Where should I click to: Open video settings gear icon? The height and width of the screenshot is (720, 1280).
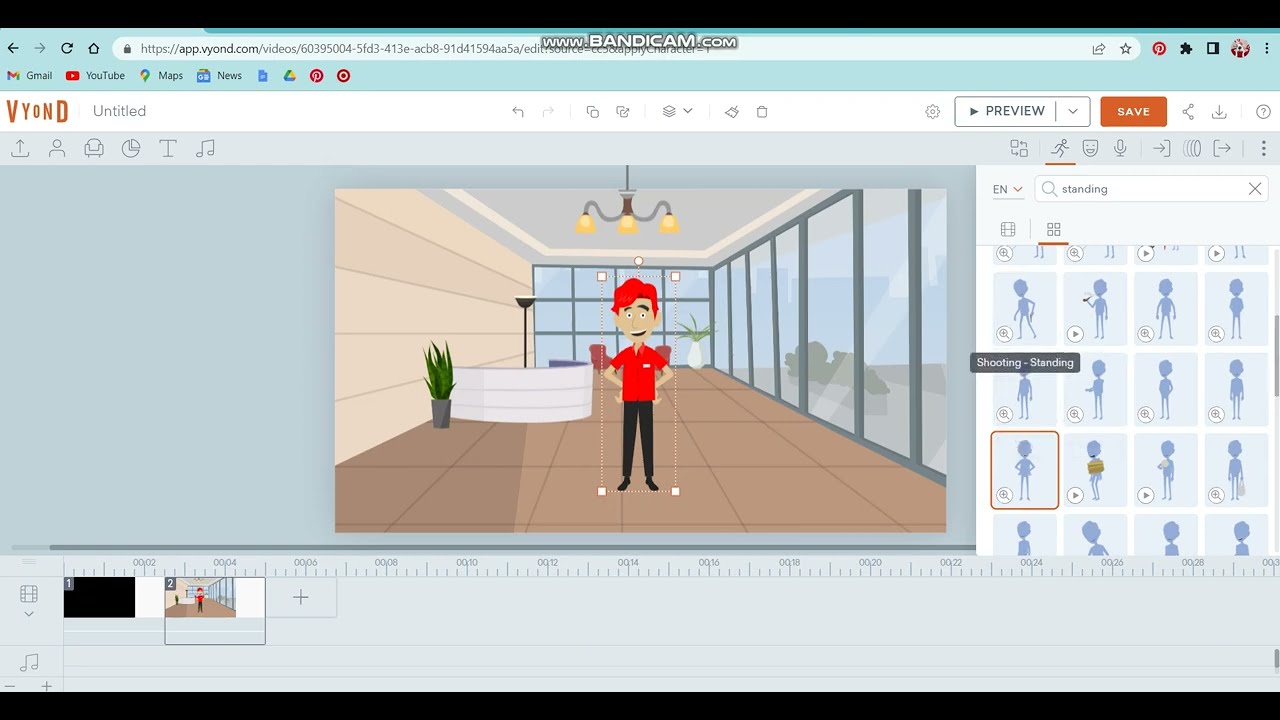[933, 112]
